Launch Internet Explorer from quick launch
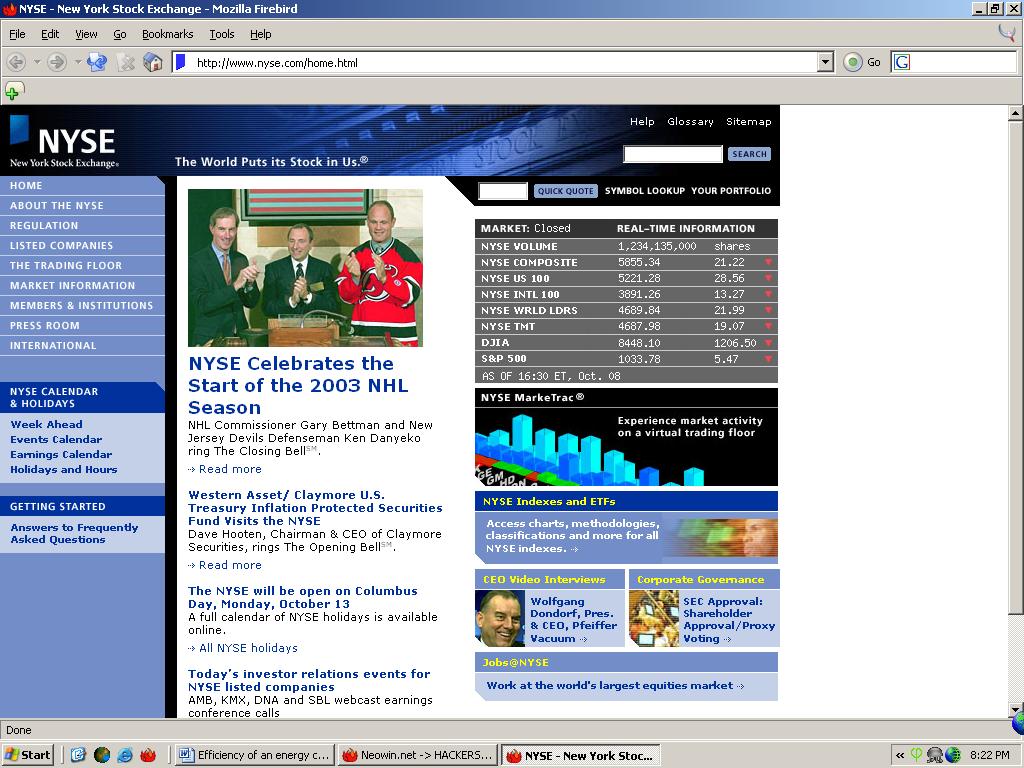 pyautogui.click(x=125, y=755)
